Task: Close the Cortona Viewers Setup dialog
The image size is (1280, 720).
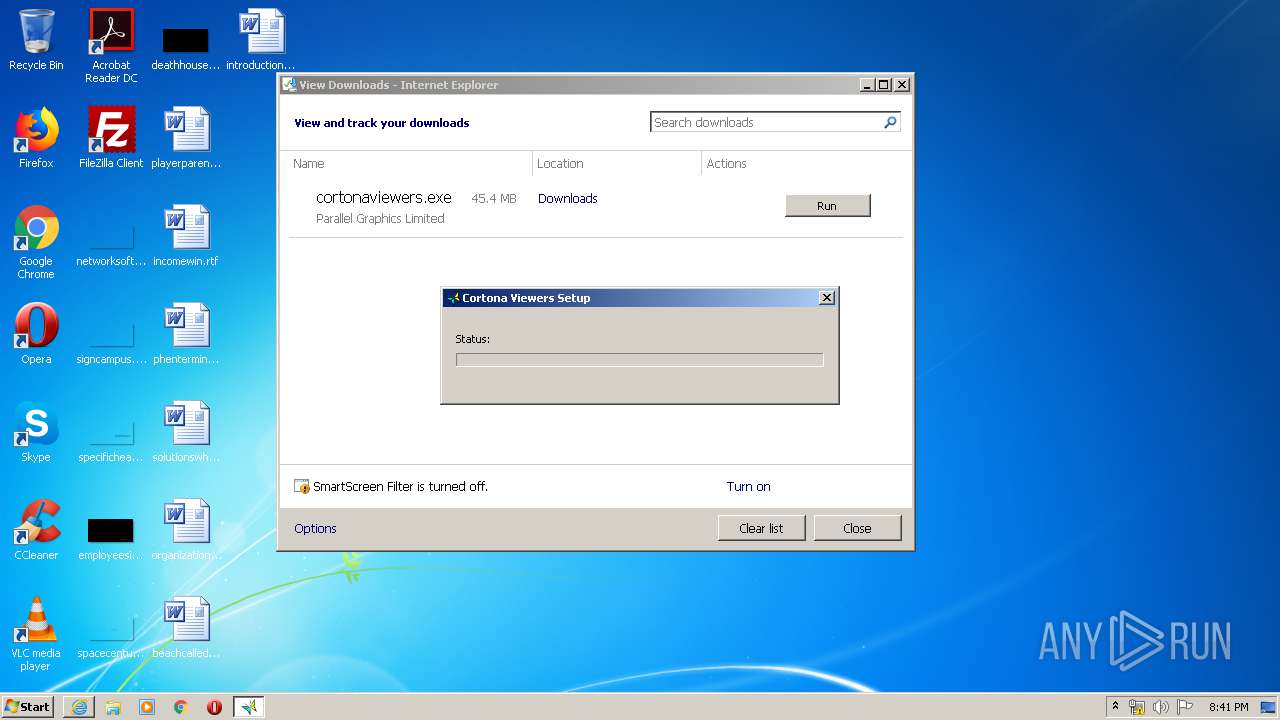Action: point(827,298)
